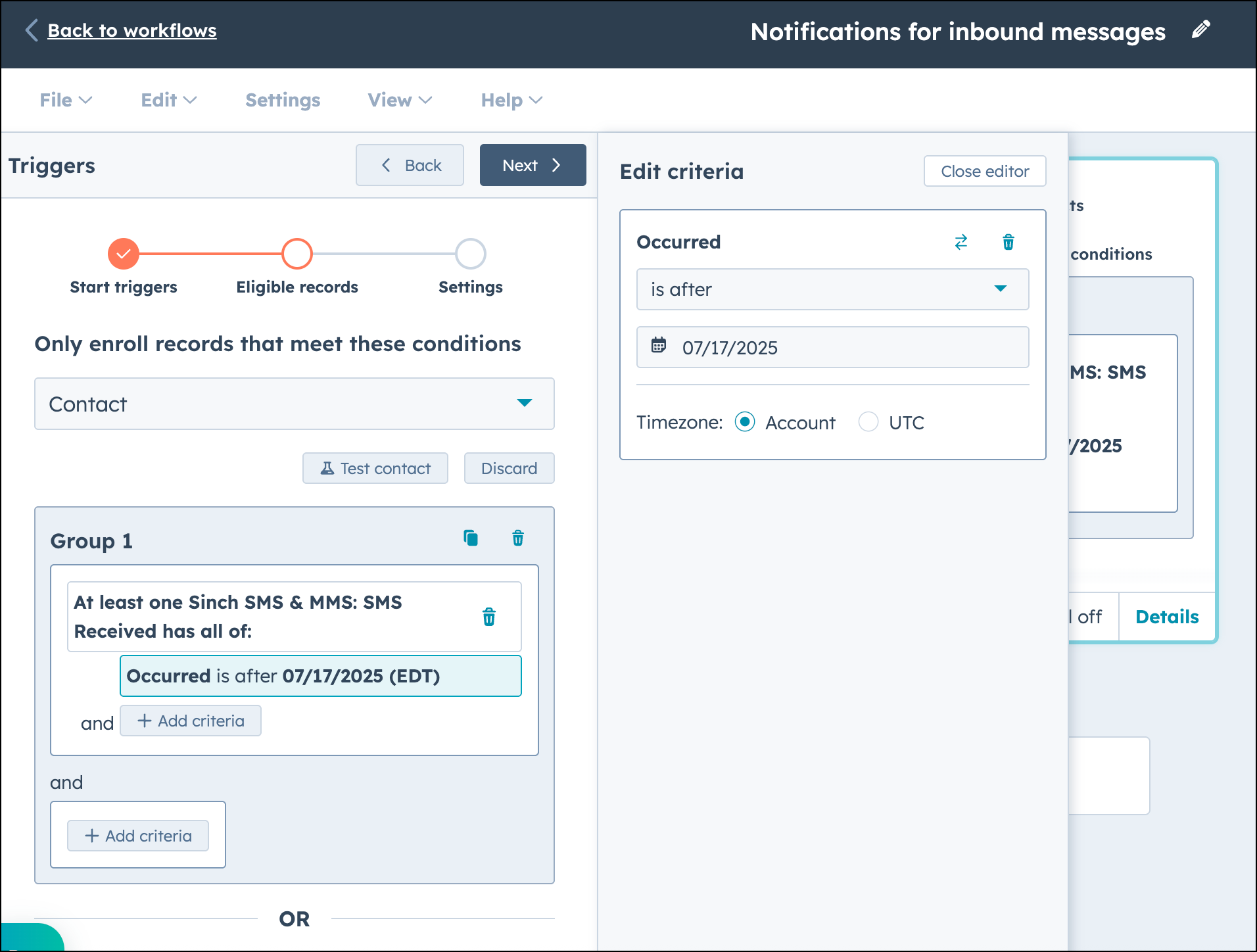Screen dimensions: 1257x952
Task: Click the Start triggers step circle
Action: (124, 254)
